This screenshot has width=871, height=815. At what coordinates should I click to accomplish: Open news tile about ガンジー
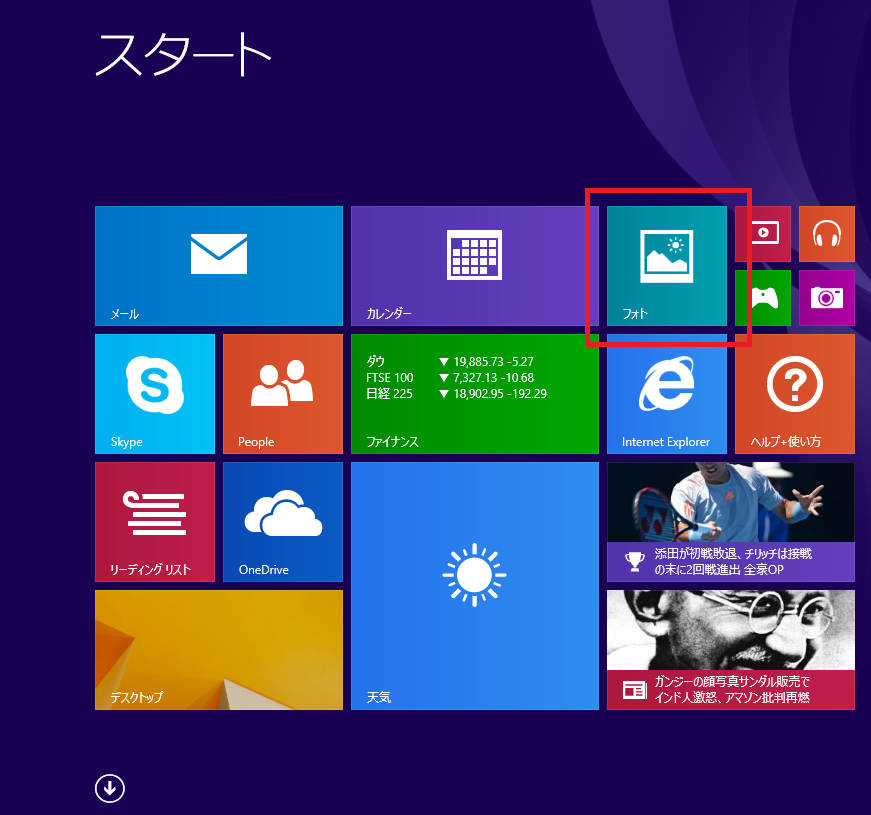[730, 649]
